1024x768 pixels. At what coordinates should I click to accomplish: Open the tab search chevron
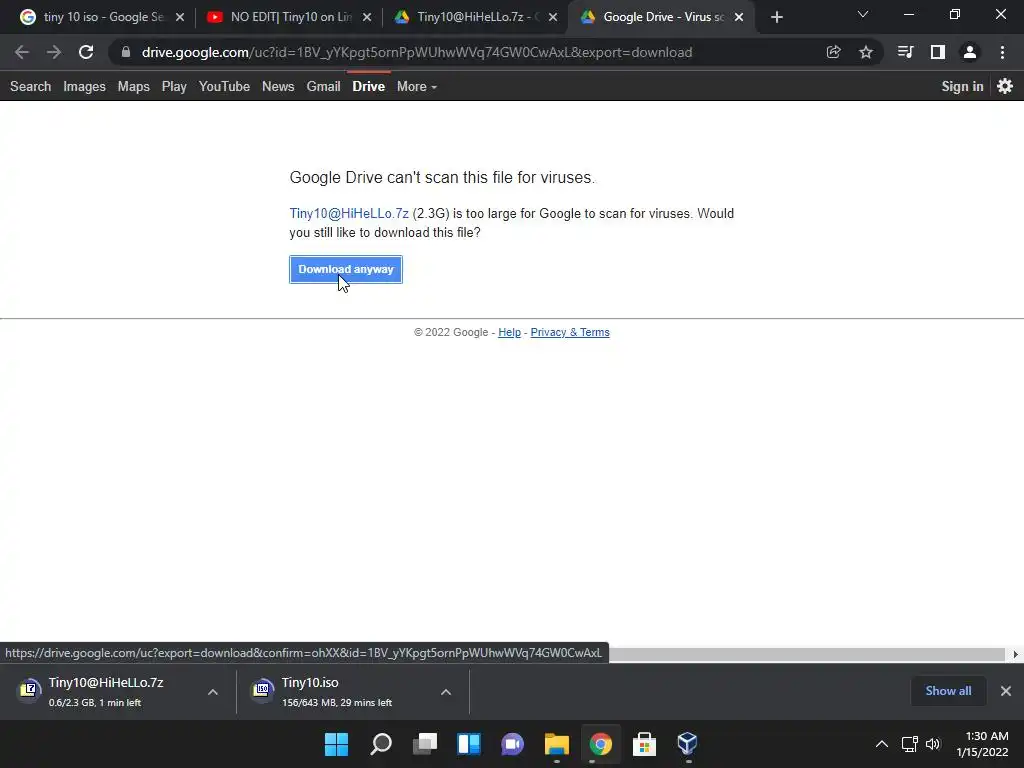(863, 14)
